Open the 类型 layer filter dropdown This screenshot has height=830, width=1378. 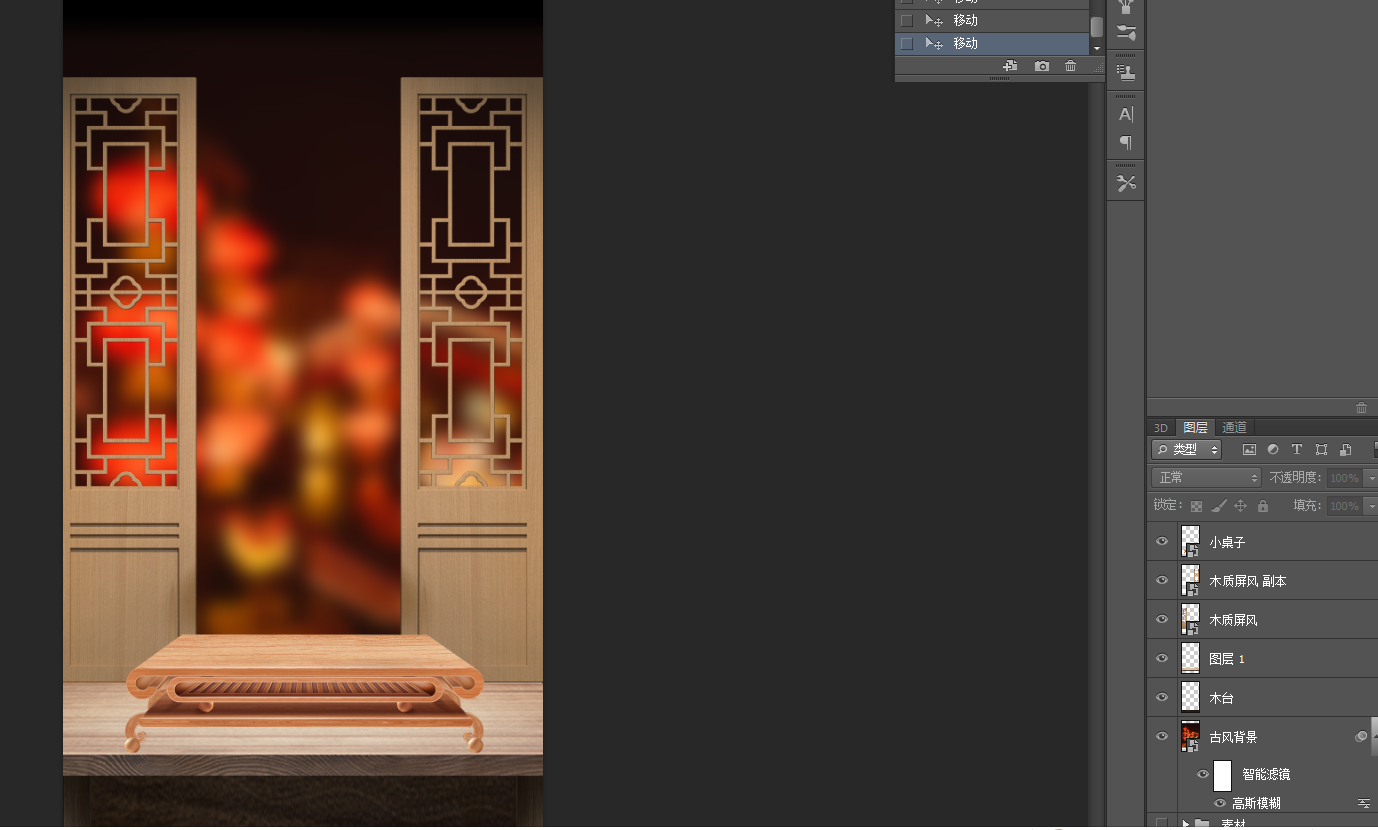1186,450
